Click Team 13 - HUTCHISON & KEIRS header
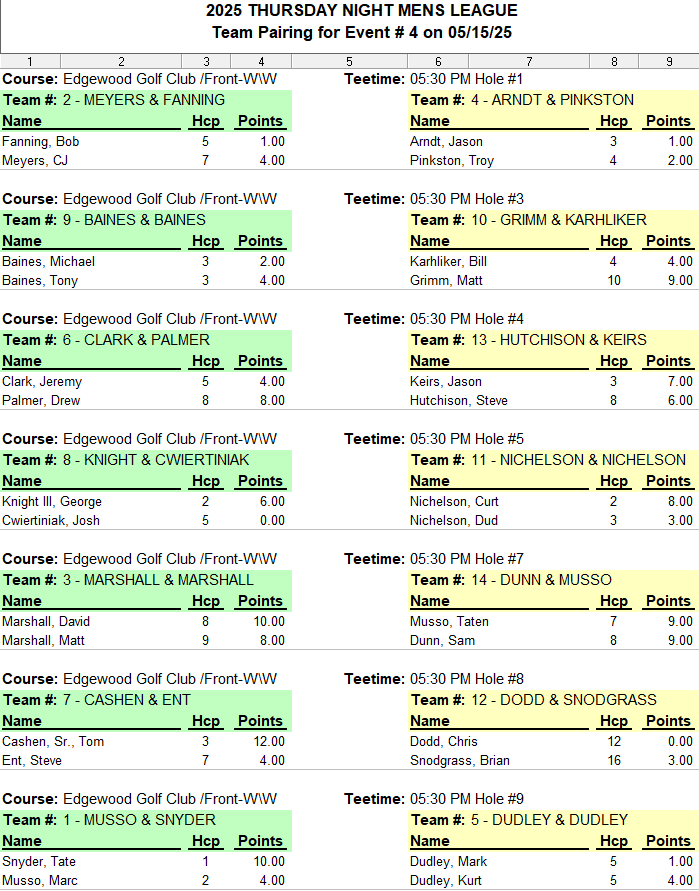Image resolution: width=699 pixels, height=891 pixels. [x=554, y=340]
